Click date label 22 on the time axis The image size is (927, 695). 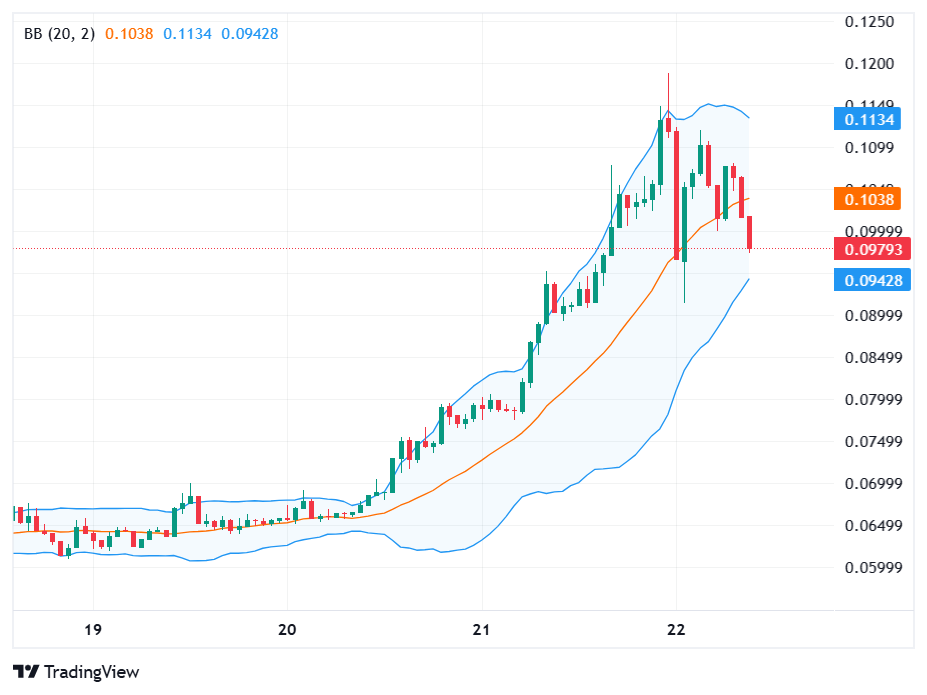pos(676,629)
